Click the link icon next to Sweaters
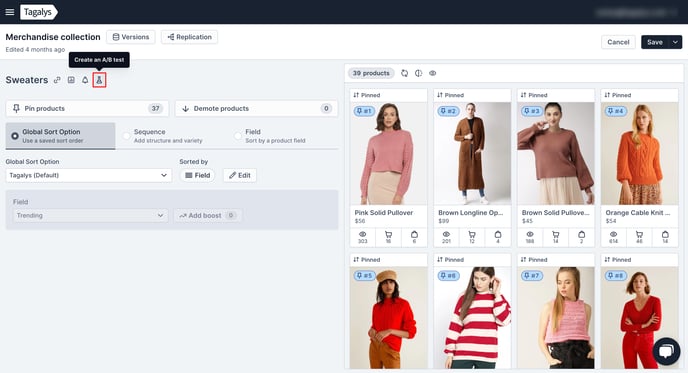The width and height of the screenshot is (688, 373). tap(57, 80)
